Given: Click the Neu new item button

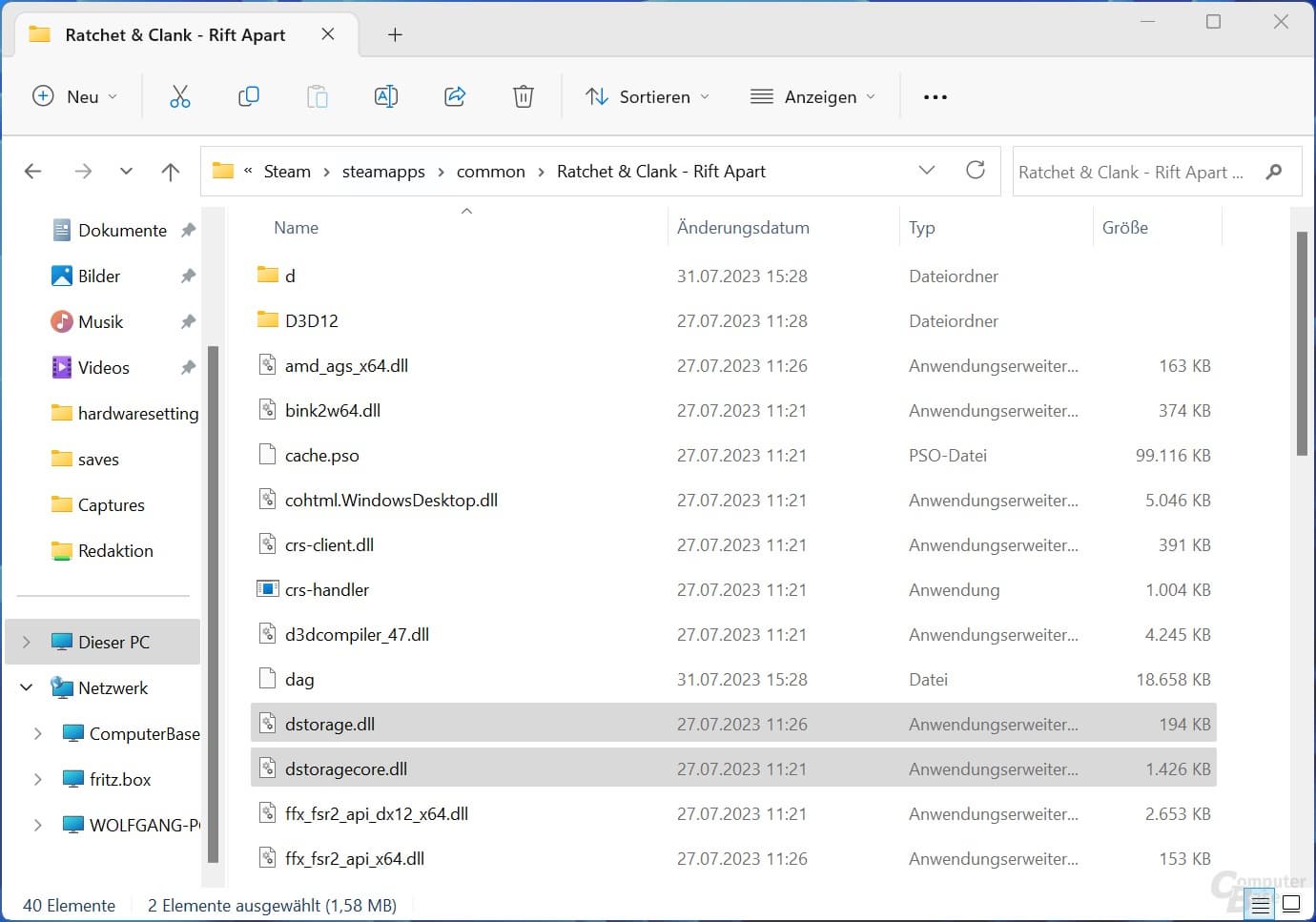Looking at the screenshot, I should coord(75,96).
